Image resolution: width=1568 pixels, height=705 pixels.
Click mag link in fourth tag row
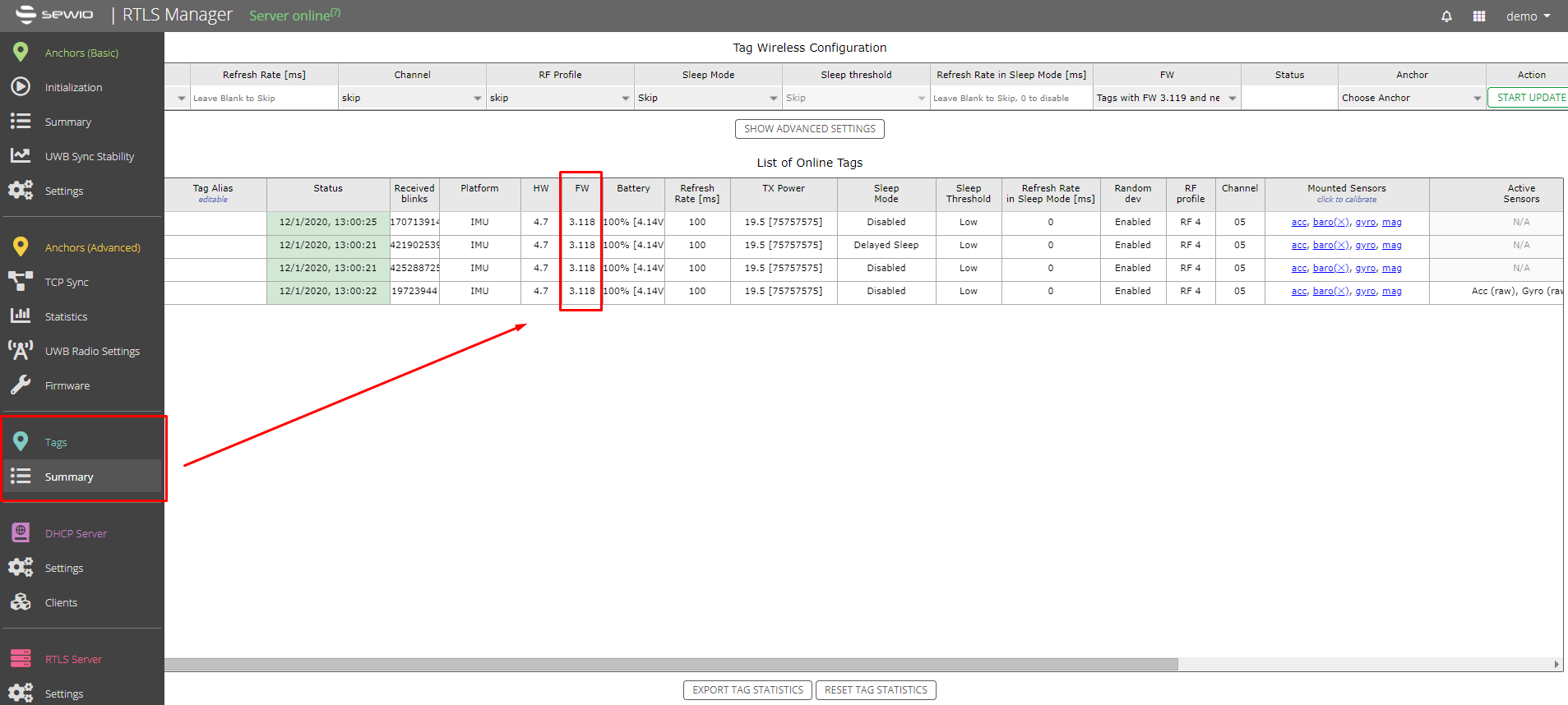pos(1391,291)
